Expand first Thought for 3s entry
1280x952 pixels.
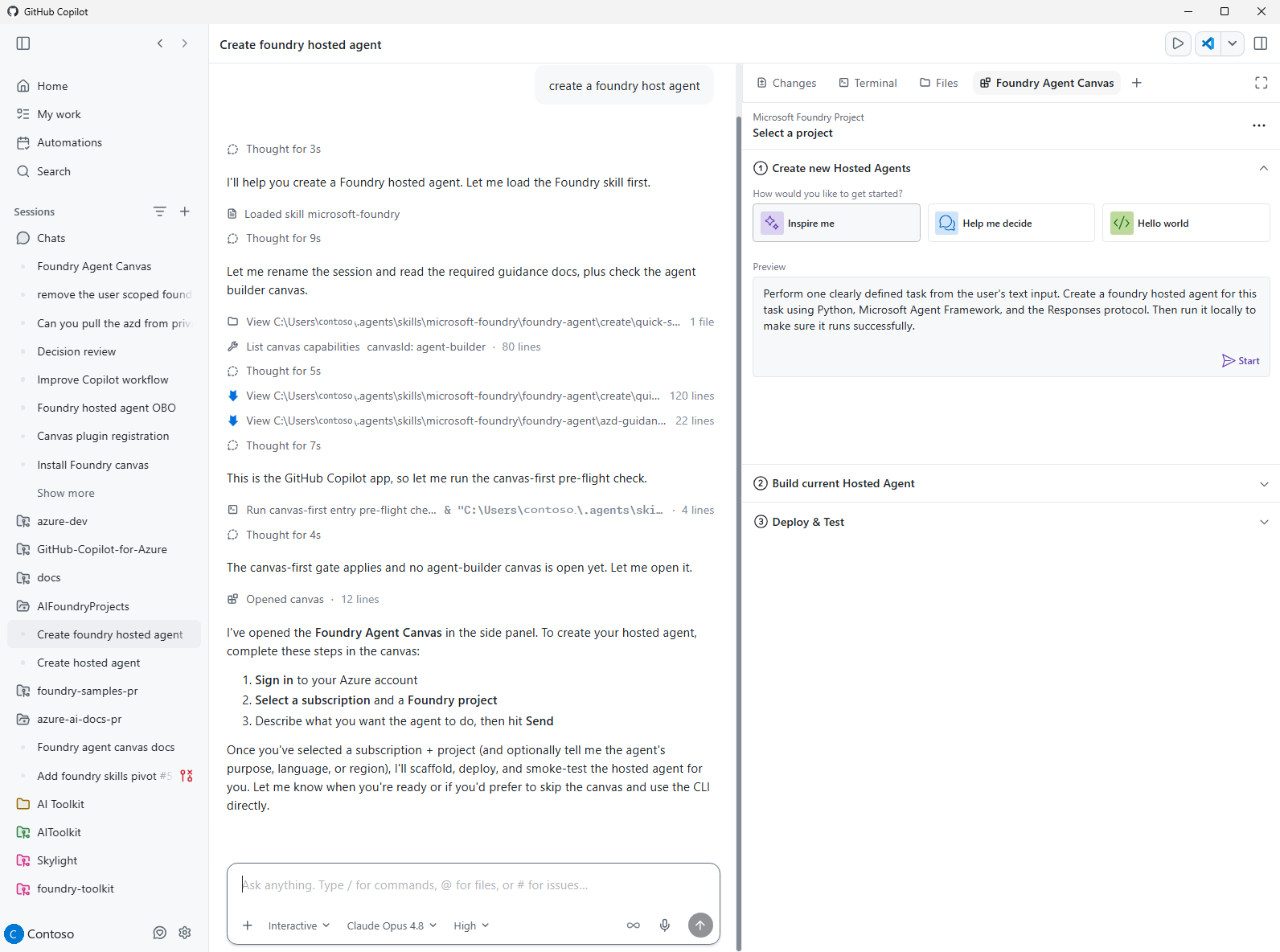(x=274, y=149)
